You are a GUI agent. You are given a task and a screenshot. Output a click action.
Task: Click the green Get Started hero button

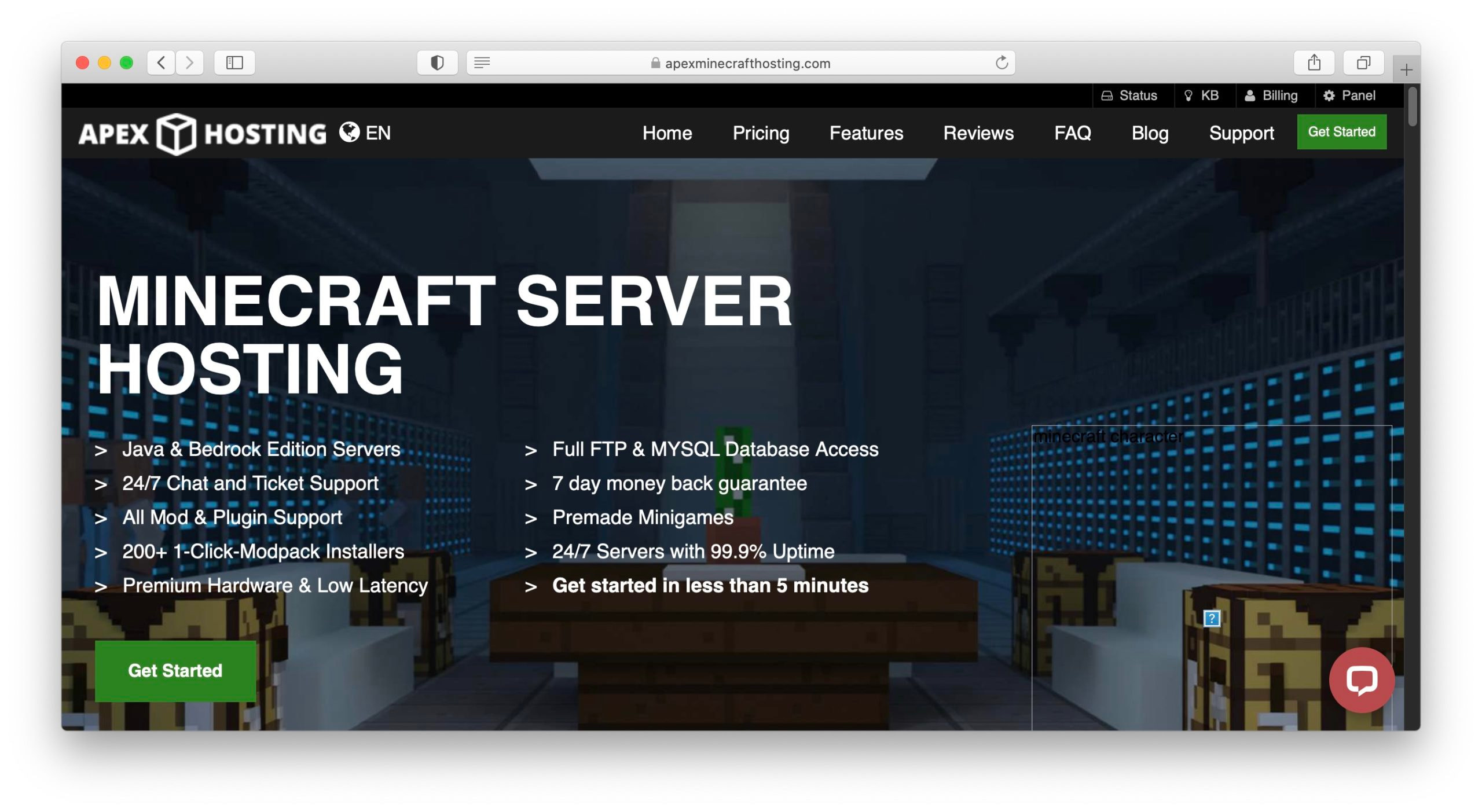point(175,671)
